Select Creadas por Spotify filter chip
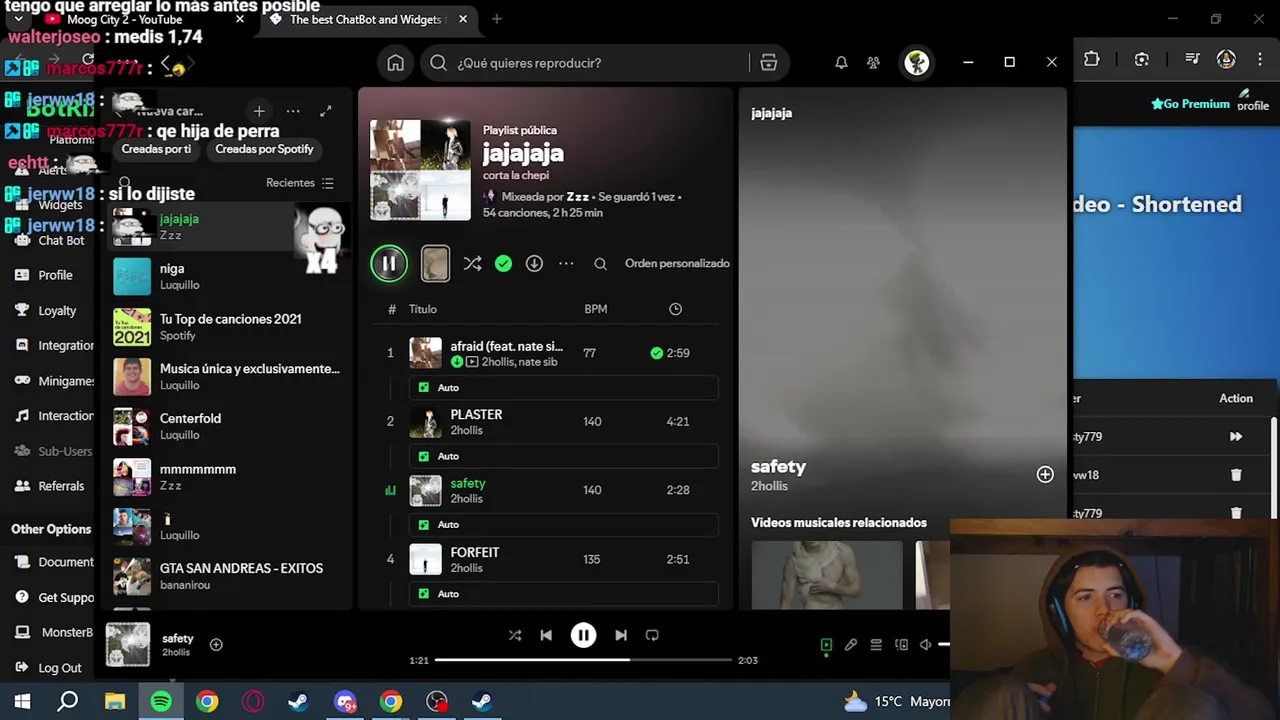 tap(264, 149)
